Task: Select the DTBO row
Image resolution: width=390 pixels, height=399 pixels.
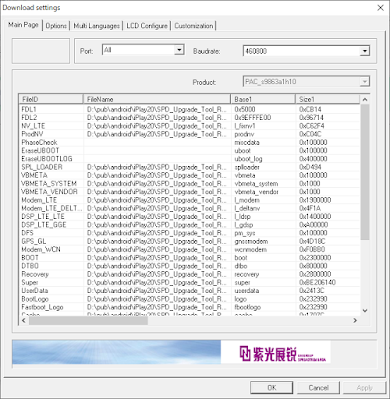Action: pyautogui.click(x=189, y=266)
